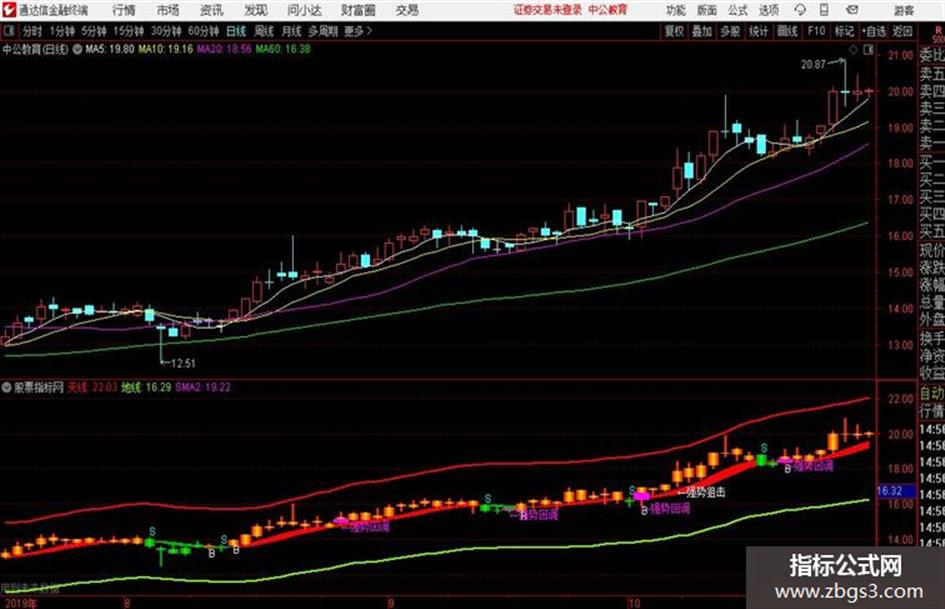Open the 选项 menu
Screen dimensions: 945x609
pos(768,10)
